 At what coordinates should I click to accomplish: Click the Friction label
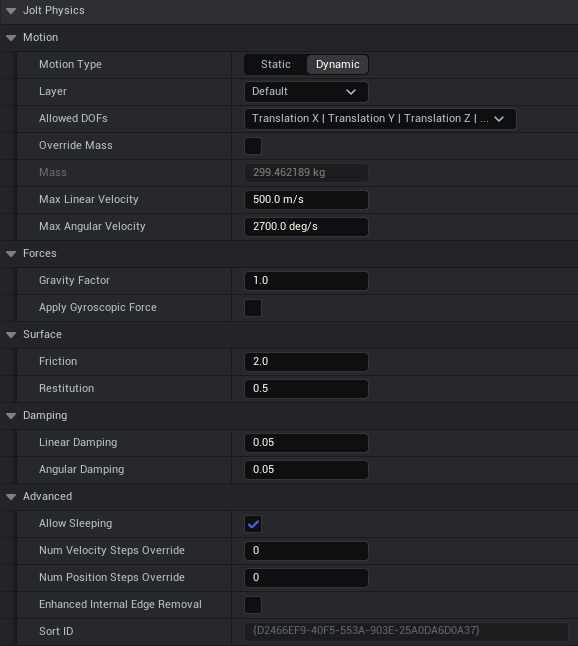[58, 361]
